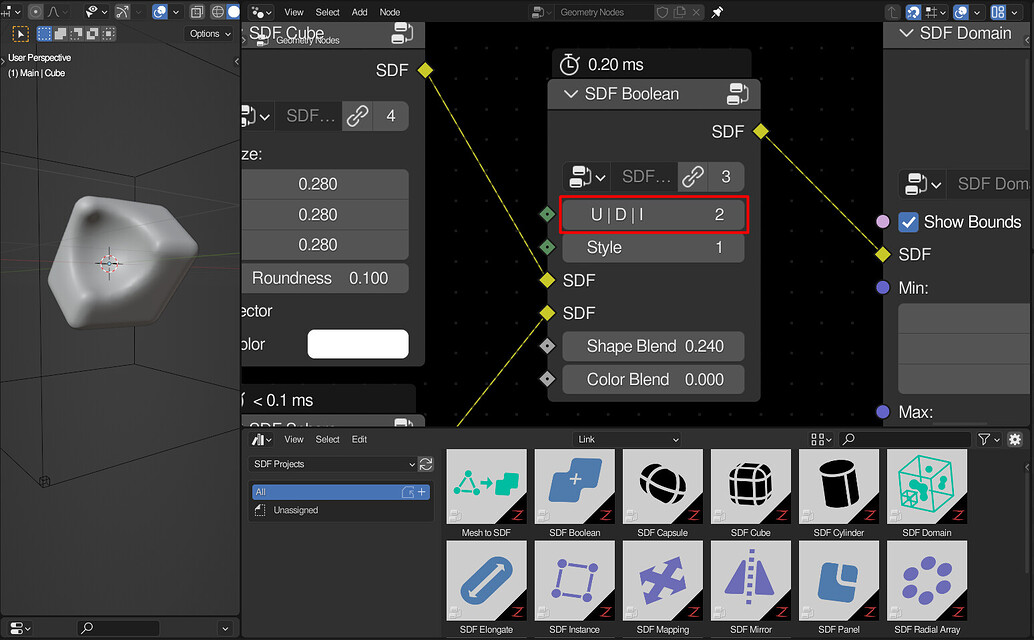Toggle viewport overlays button
The image size is (1034, 640).
(x=160, y=12)
